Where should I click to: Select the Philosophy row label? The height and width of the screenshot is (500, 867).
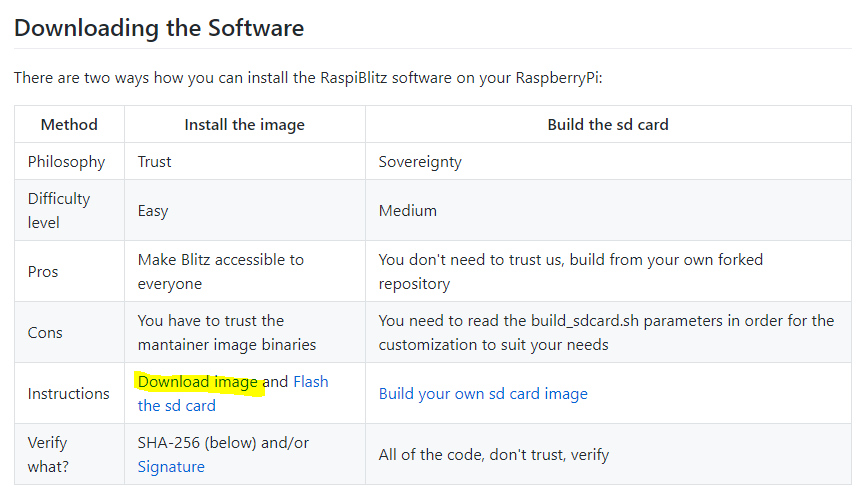66,162
